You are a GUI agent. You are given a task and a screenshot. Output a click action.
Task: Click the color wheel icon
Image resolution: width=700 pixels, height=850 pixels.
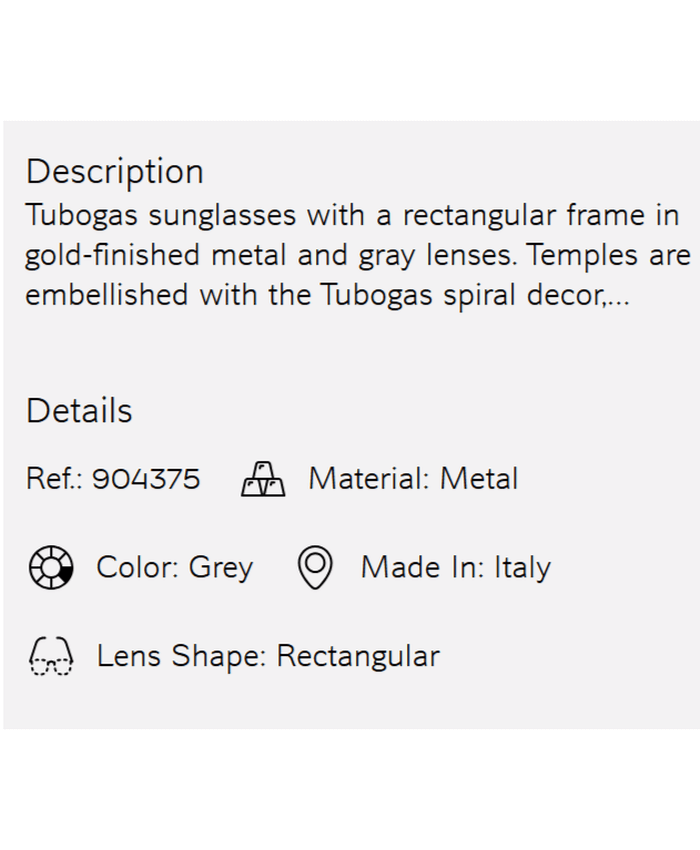[50, 567]
